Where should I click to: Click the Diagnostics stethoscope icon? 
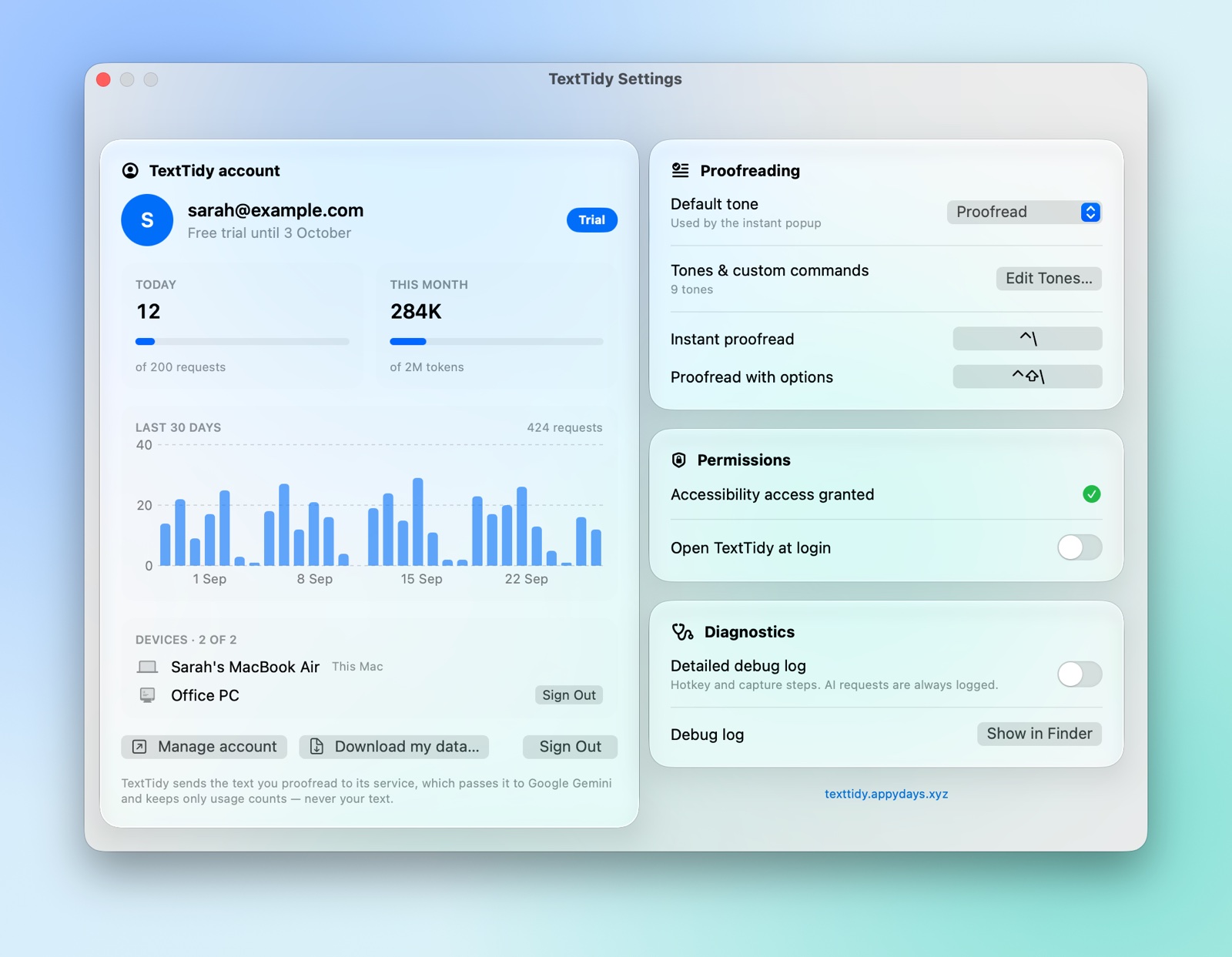pyautogui.click(x=682, y=632)
